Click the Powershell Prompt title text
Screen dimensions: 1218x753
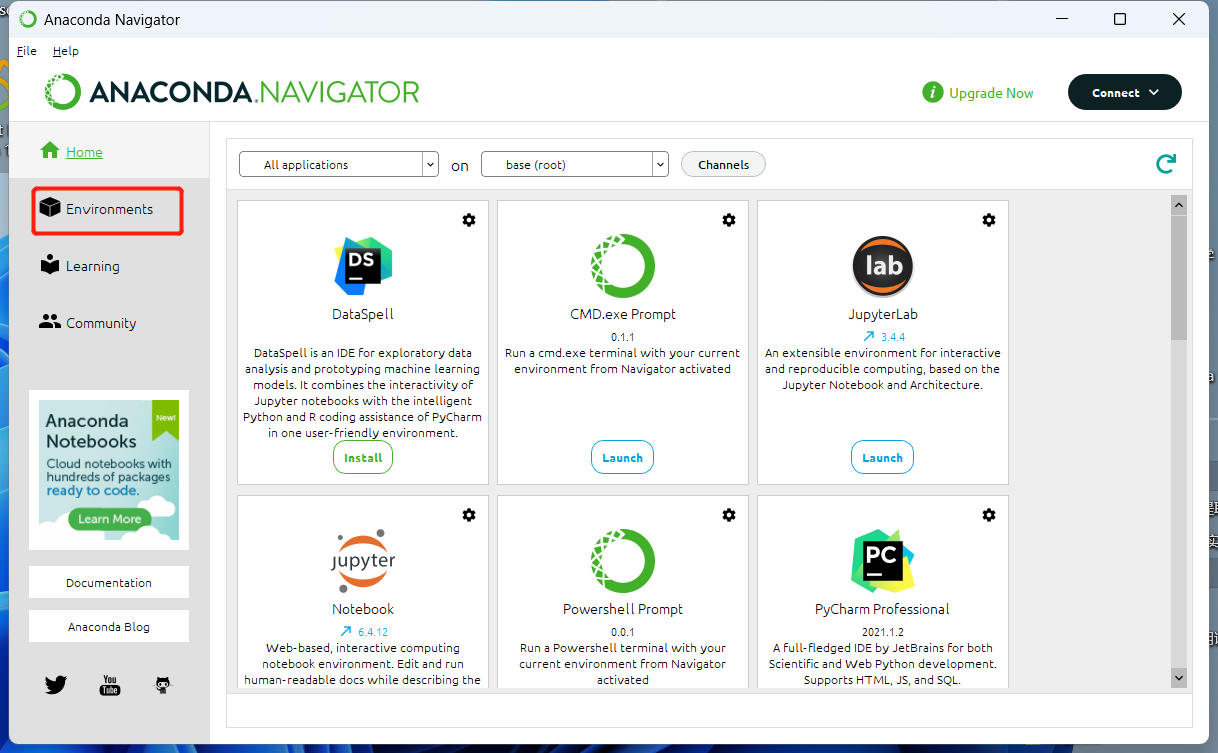tap(623, 609)
